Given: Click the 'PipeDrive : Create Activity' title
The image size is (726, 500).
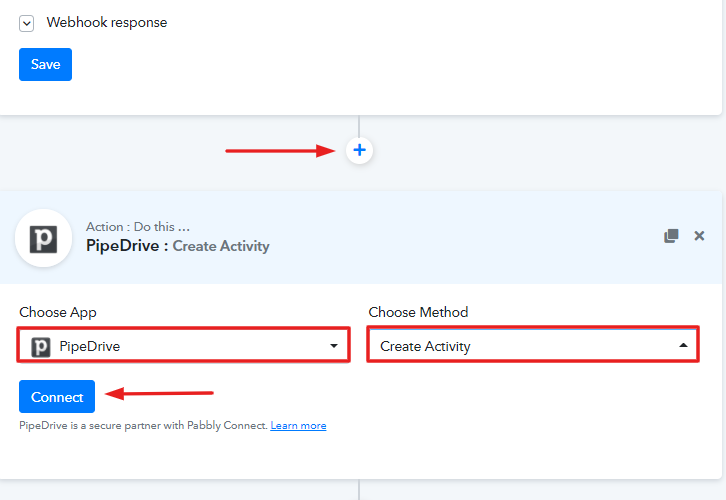Looking at the screenshot, I should 178,246.
